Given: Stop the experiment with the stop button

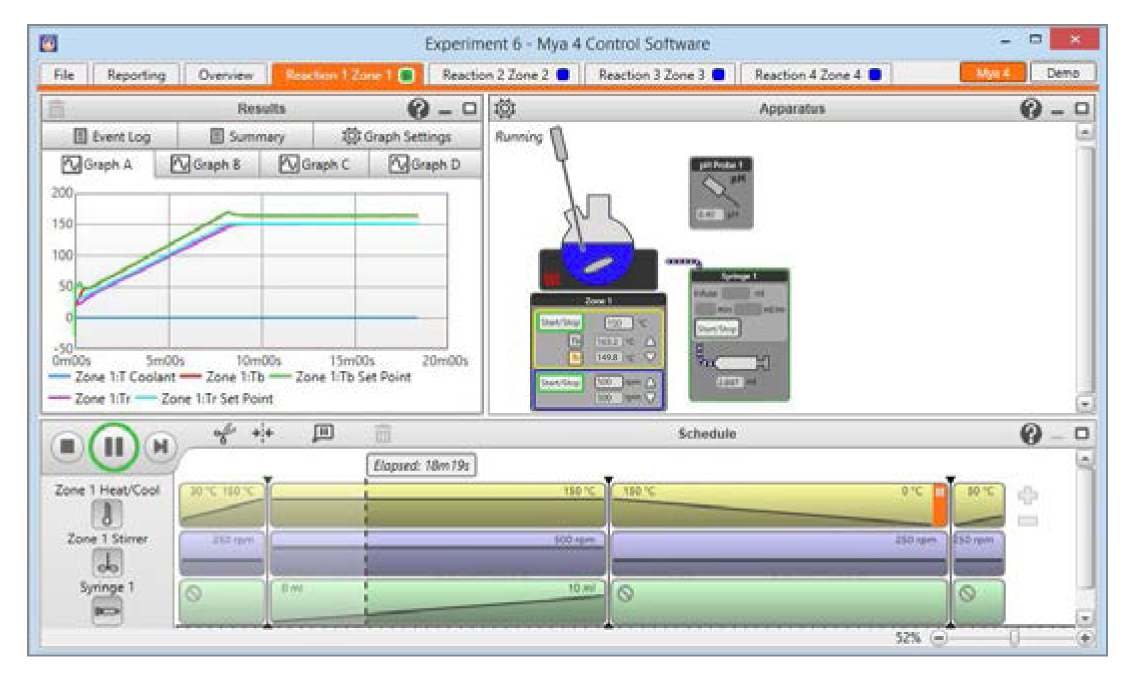Looking at the screenshot, I should tap(67, 446).
